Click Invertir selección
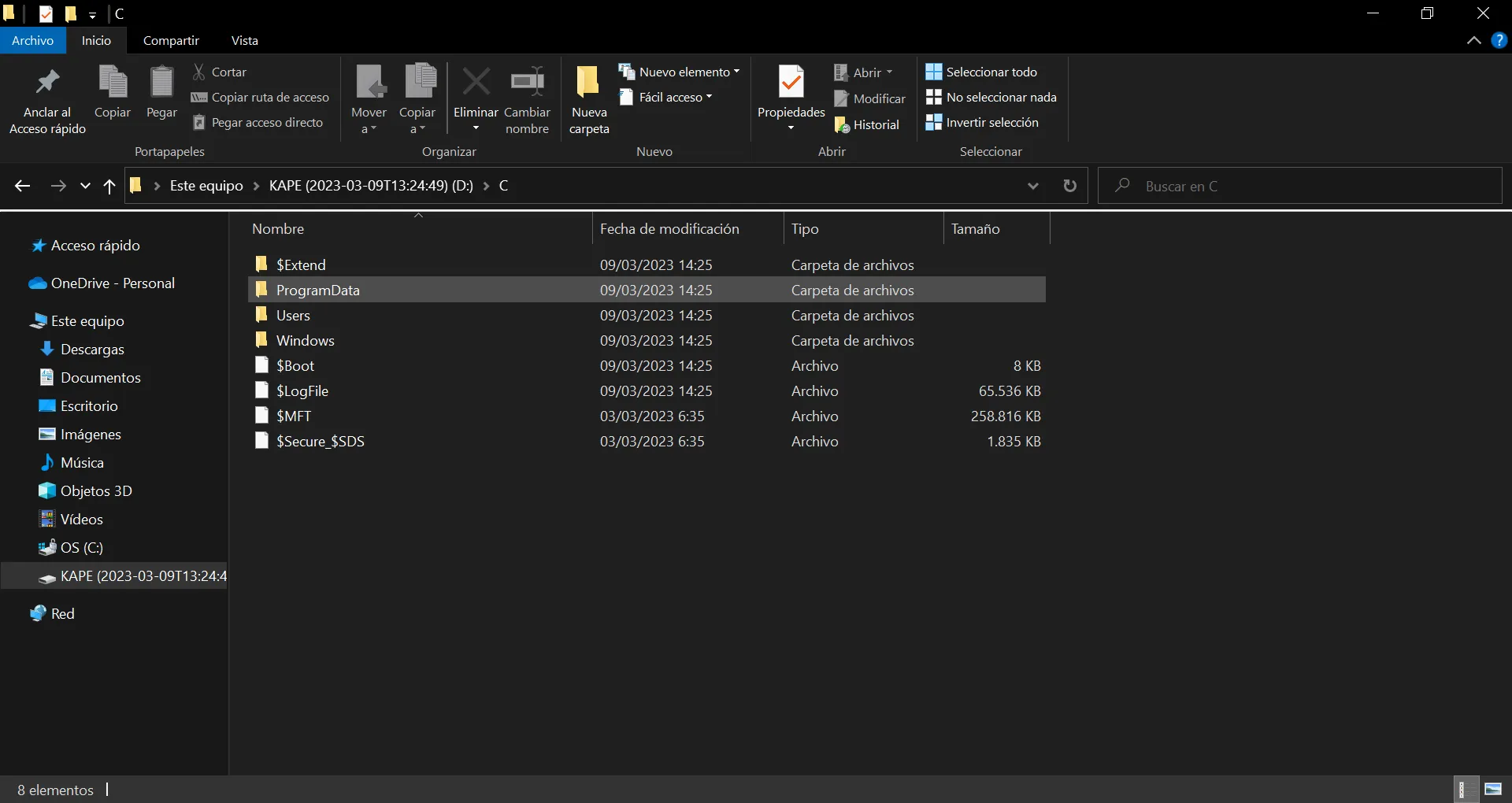 click(982, 122)
